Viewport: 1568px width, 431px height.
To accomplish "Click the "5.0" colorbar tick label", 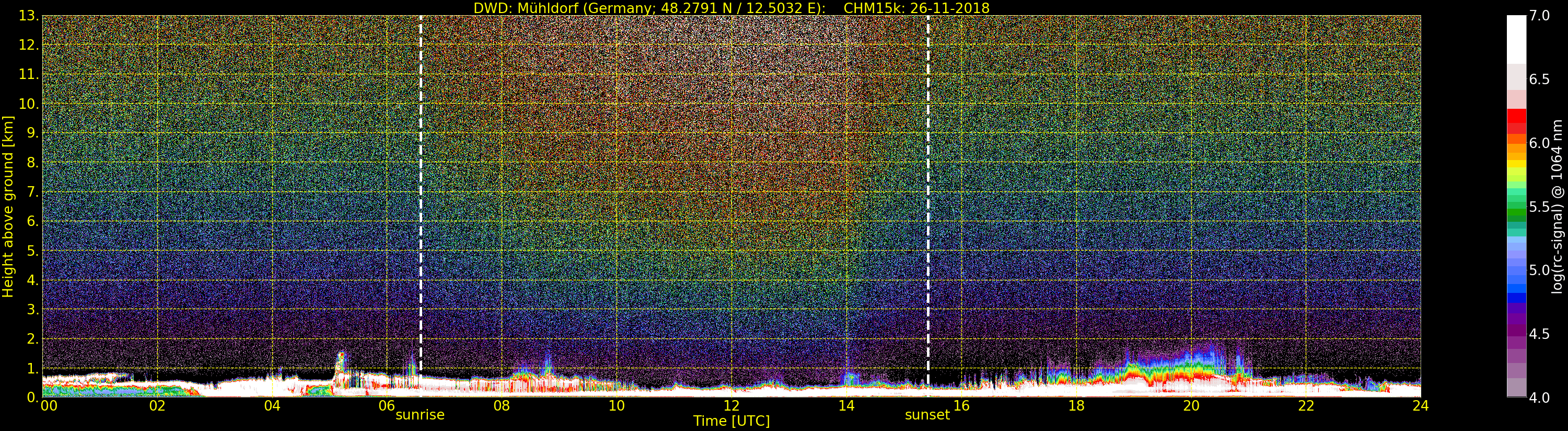I will [x=1539, y=270].
